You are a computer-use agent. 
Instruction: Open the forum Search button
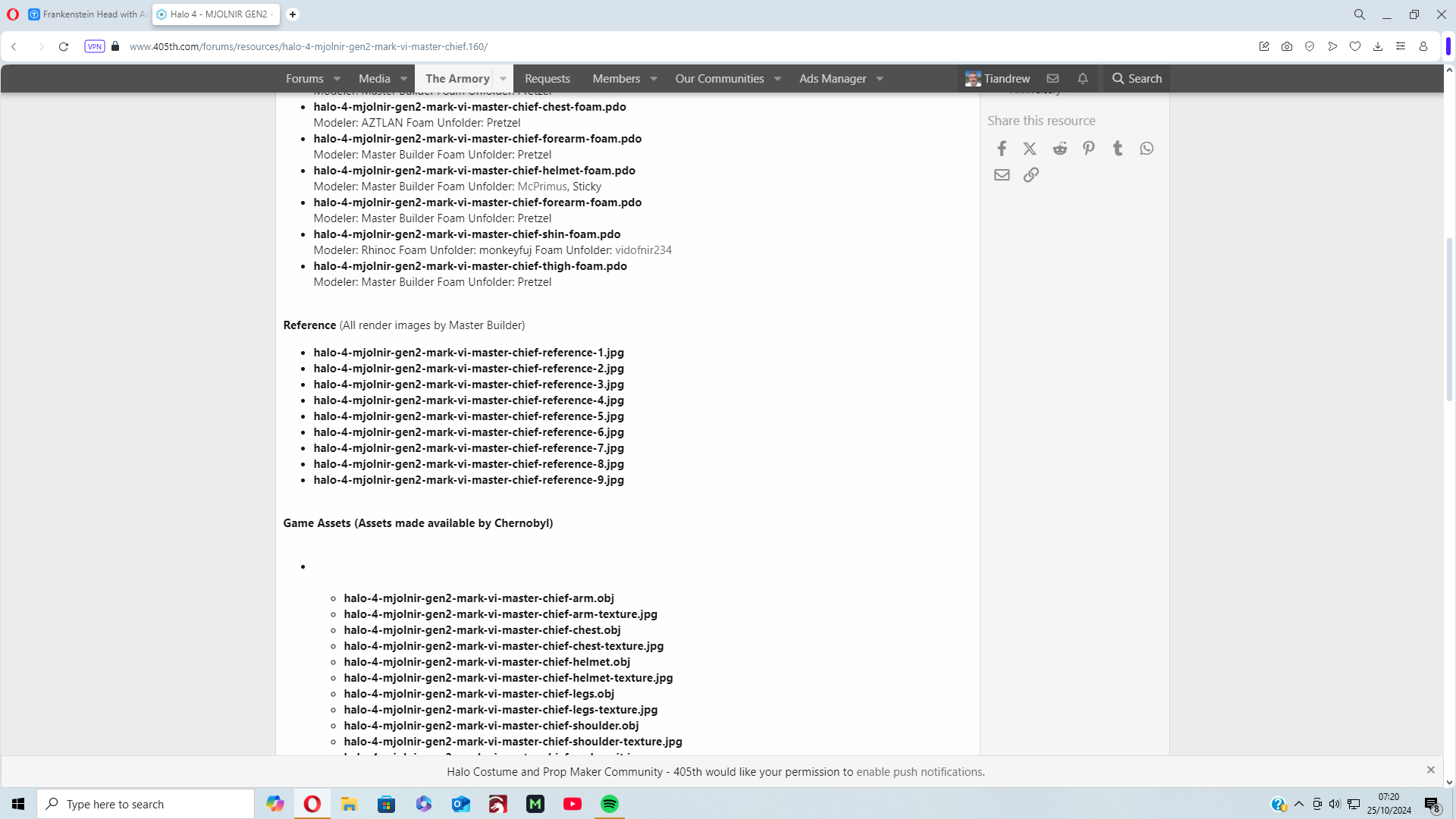click(1137, 79)
